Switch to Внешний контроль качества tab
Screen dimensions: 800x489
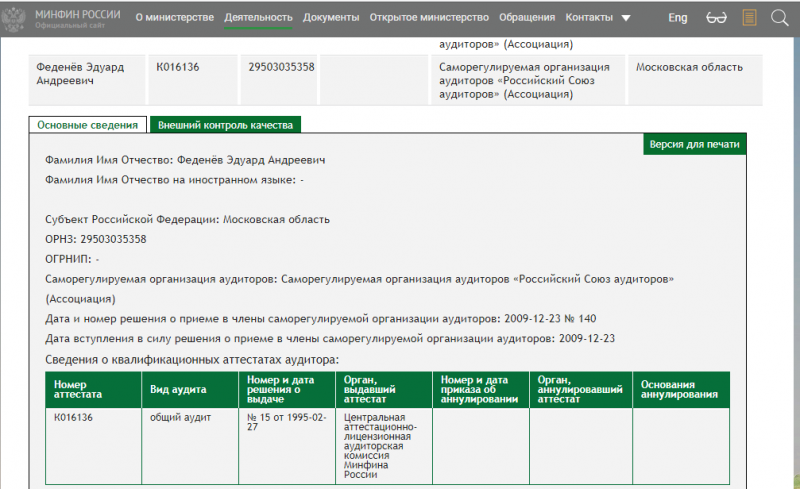[x=225, y=125]
